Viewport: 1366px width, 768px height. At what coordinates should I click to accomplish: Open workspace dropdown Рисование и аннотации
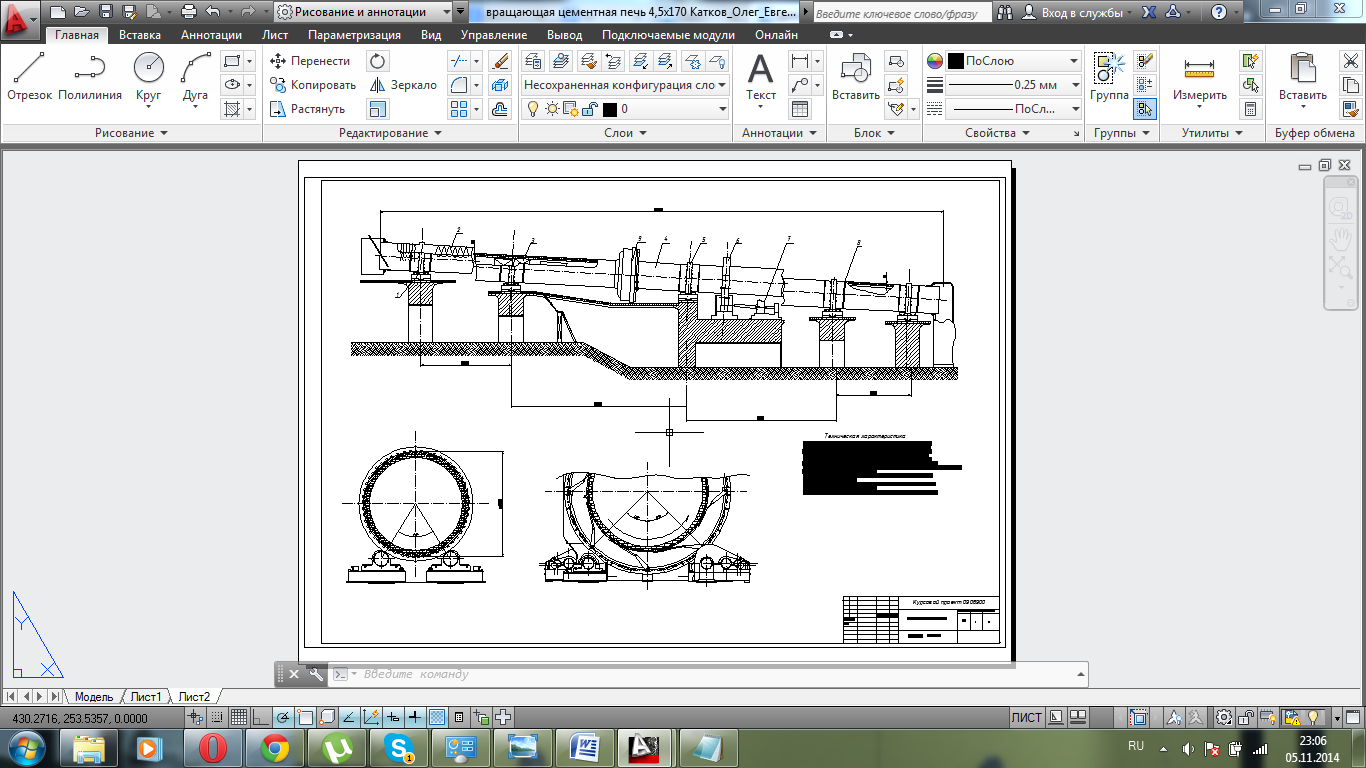pos(363,13)
